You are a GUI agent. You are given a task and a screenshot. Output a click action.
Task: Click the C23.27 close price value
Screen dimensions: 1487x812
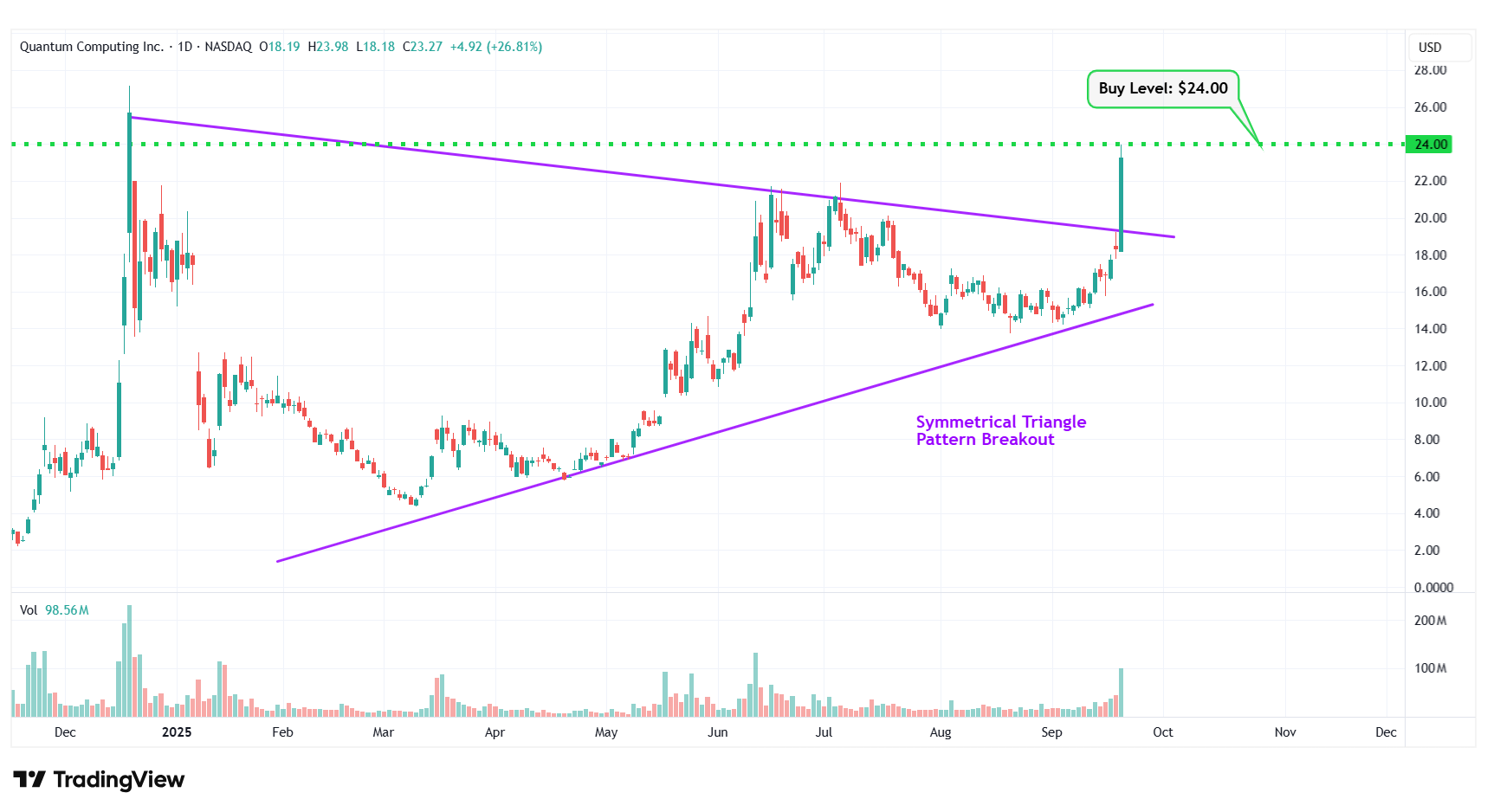tap(423, 47)
